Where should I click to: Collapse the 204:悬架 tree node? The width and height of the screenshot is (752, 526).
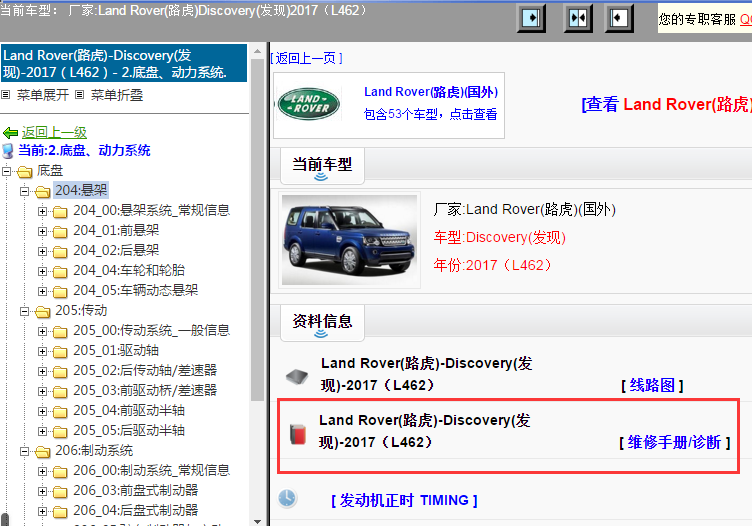point(24,191)
